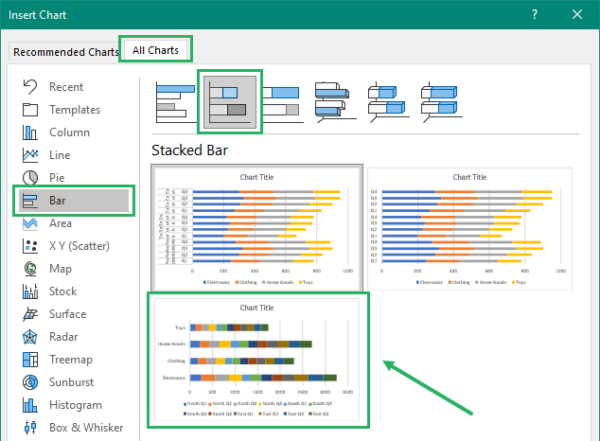Choose the 3-D Stacked Bar icon

pos(388,101)
